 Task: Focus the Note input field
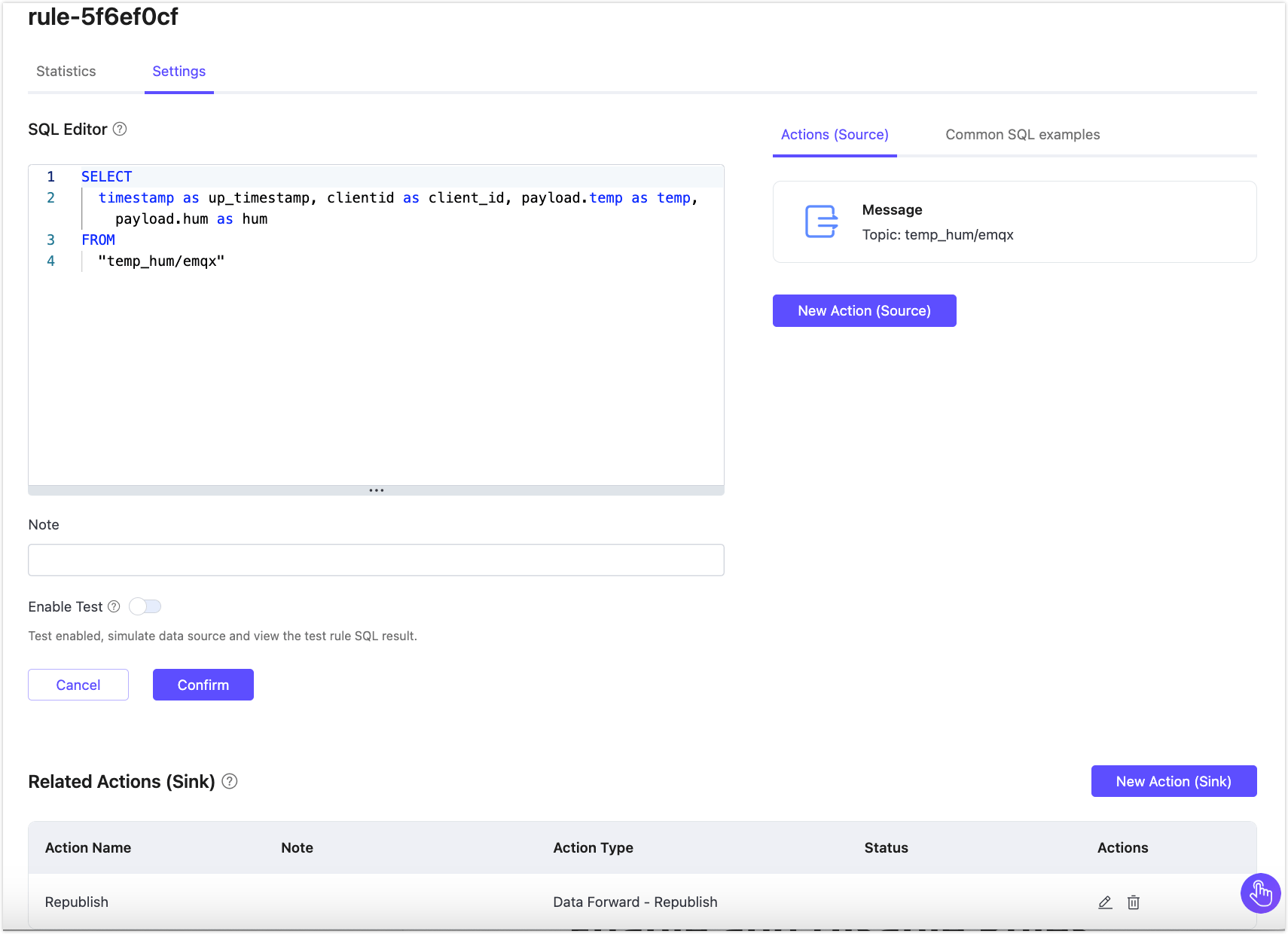376,560
